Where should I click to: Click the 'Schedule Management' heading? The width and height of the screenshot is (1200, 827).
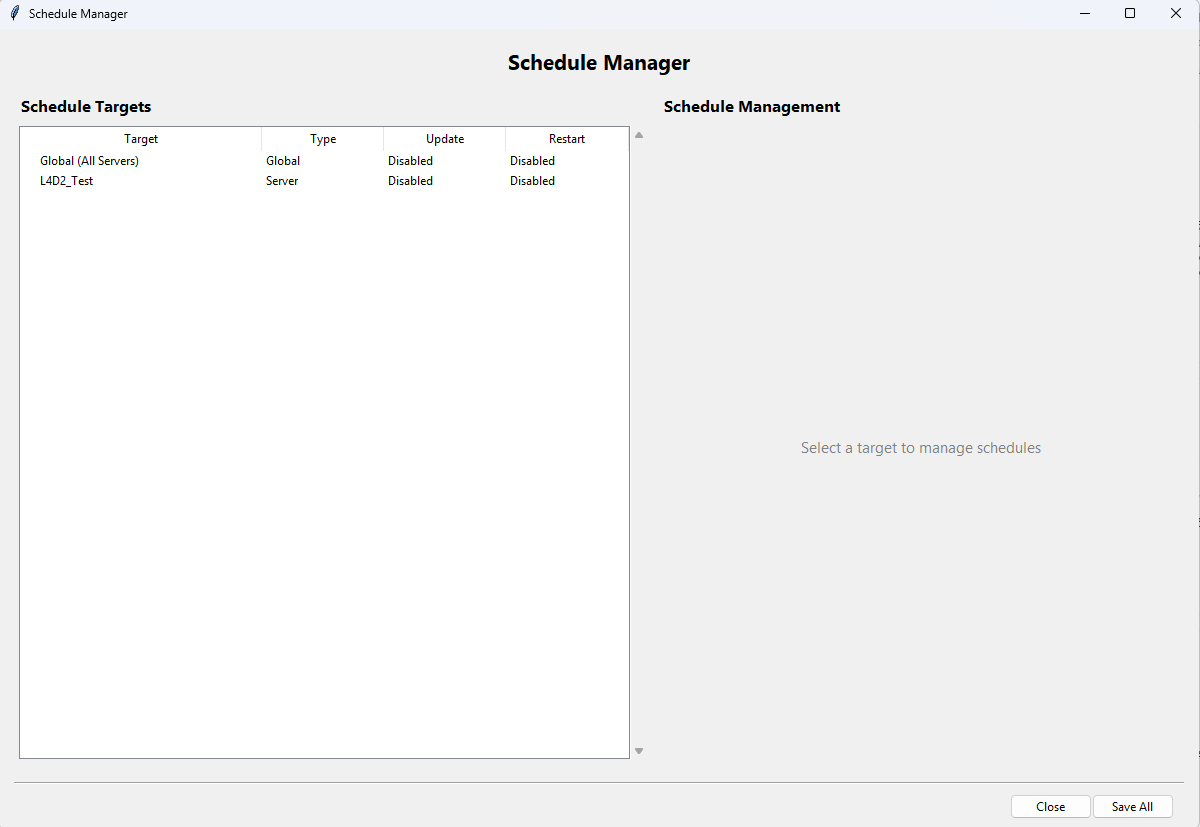point(752,107)
